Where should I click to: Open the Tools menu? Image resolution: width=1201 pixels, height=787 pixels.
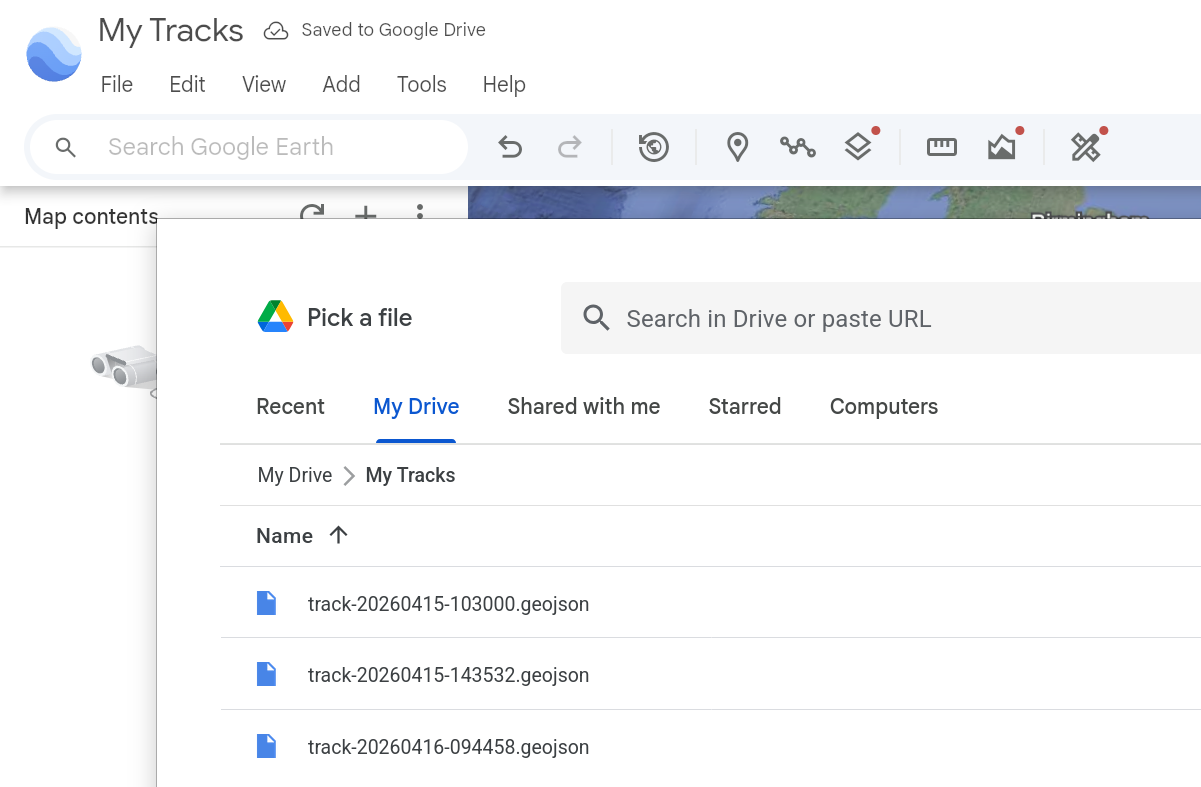pos(421,85)
